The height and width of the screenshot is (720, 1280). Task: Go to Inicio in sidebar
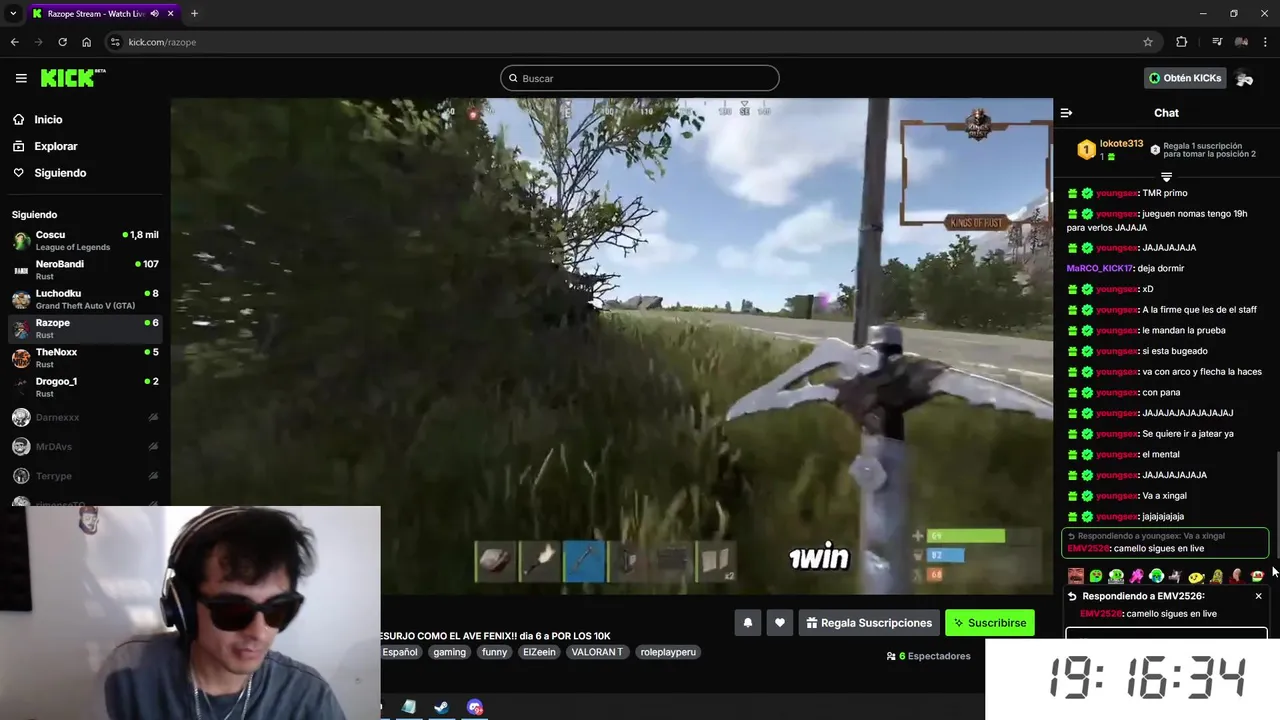click(48, 119)
